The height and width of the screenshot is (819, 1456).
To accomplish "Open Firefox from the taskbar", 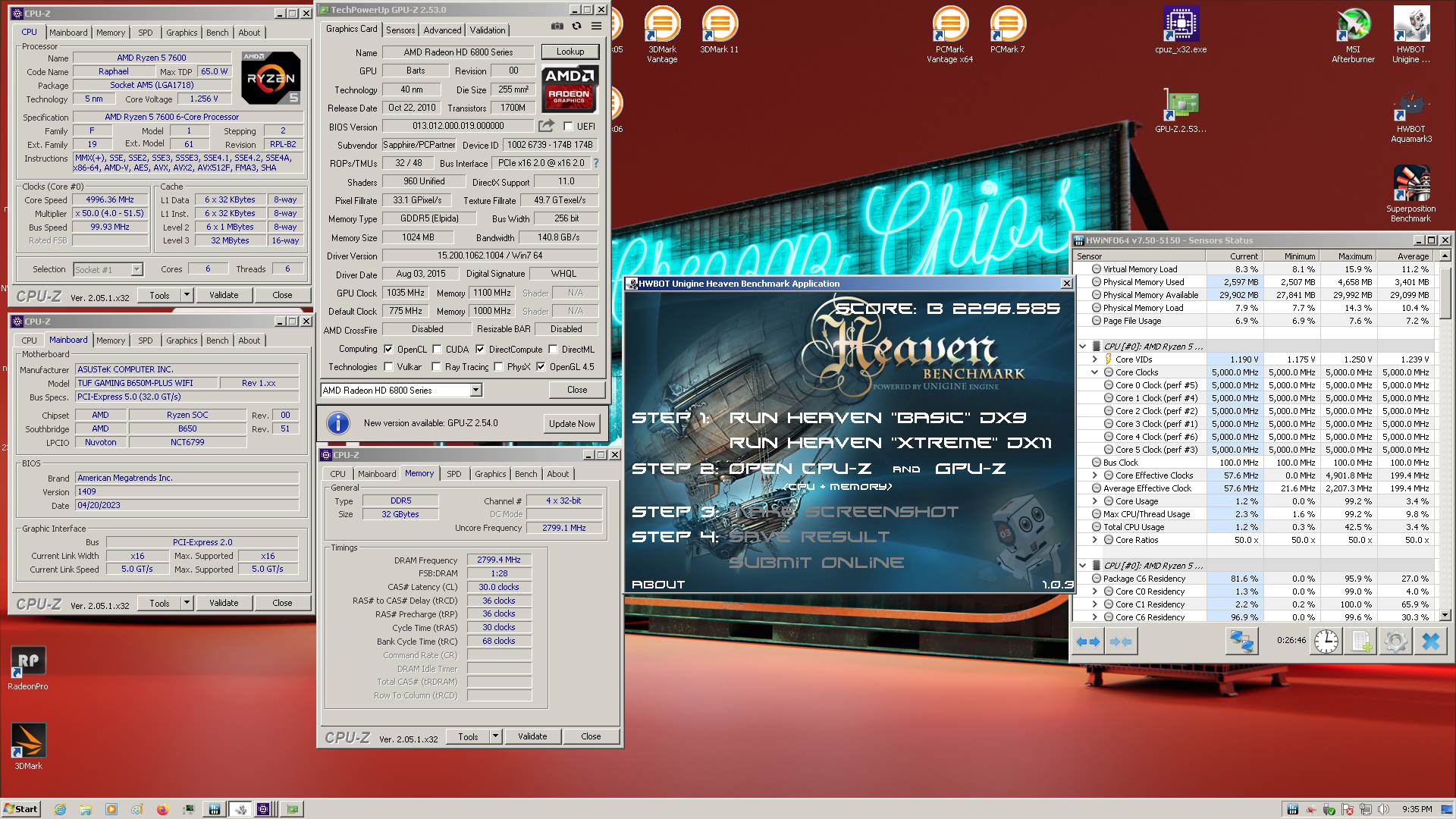I will [x=162, y=809].
